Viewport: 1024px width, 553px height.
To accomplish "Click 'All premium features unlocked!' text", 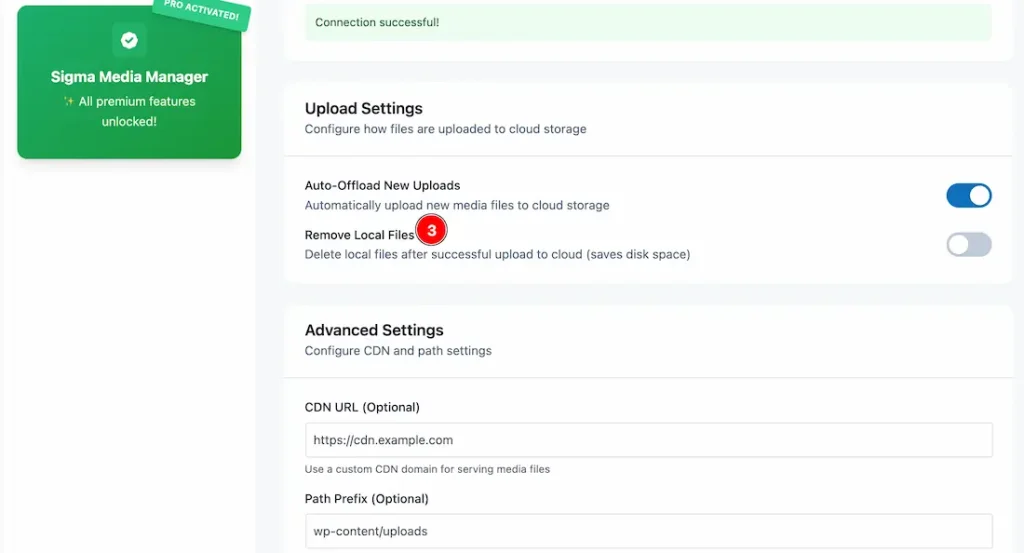I will click(136, 111).
